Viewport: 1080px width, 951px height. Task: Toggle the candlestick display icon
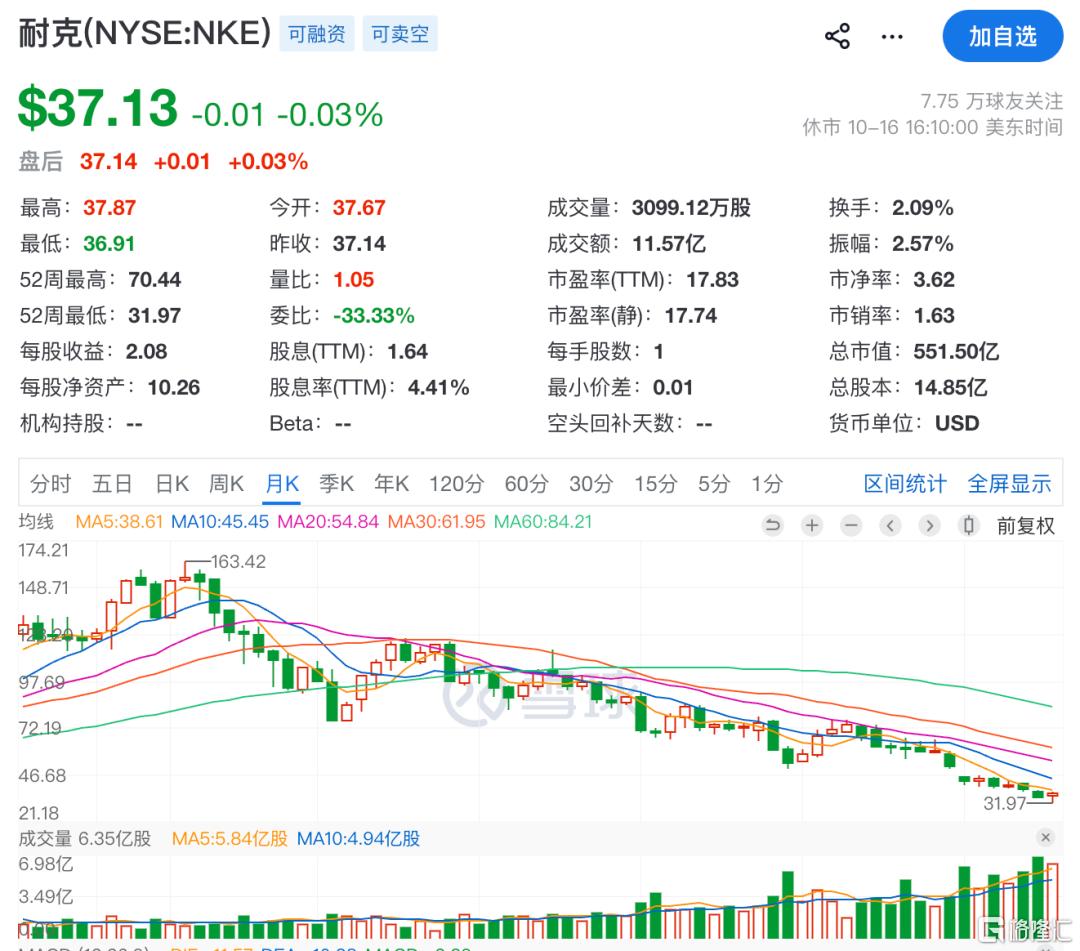[968, 526]
